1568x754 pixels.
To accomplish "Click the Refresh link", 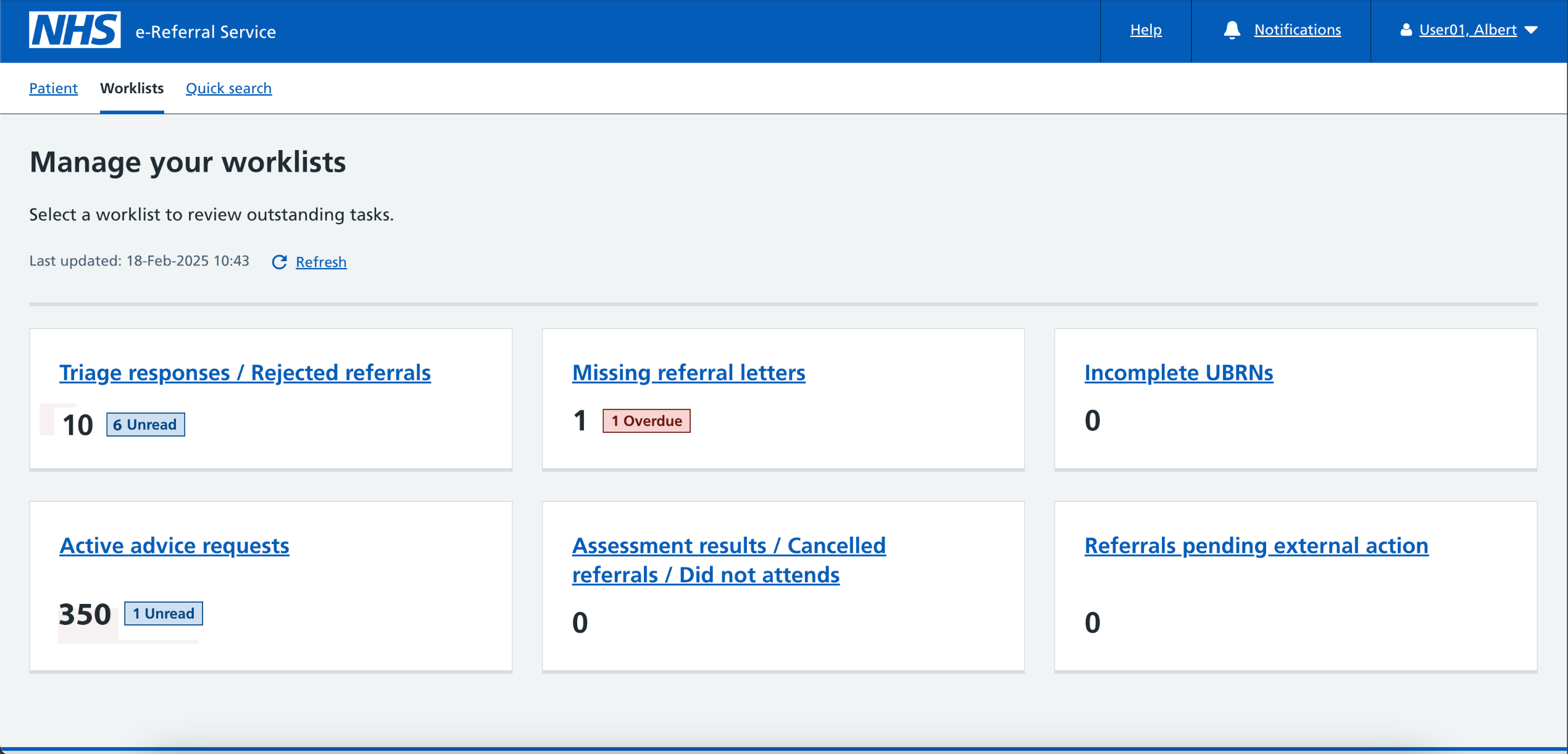I will click(321, 262).
